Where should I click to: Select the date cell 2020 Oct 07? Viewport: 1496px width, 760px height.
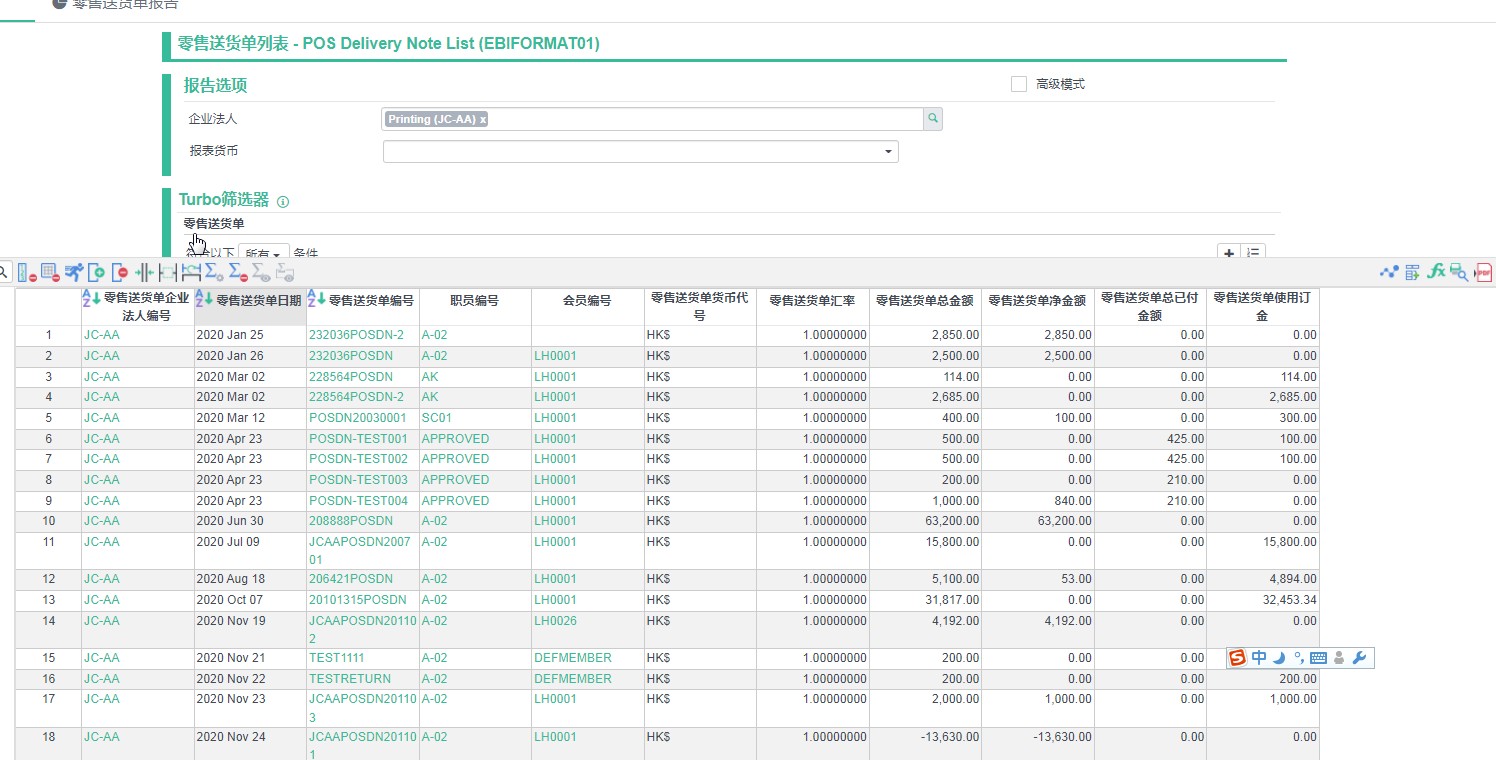click(250, 600)
